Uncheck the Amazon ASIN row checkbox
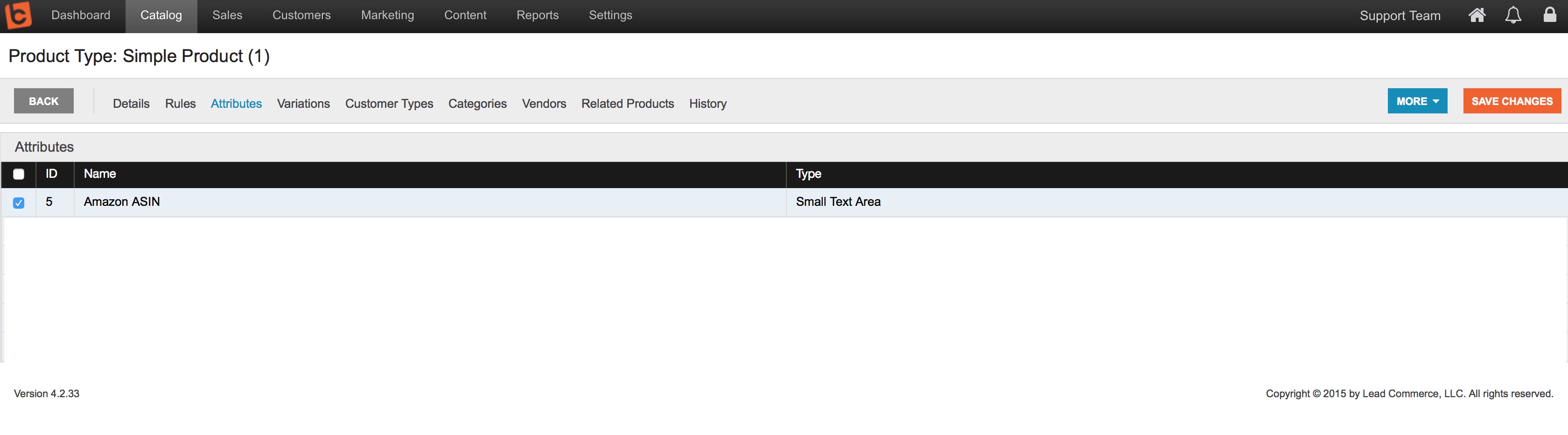This screenshot has height=435, width=1568. (19, 203)
